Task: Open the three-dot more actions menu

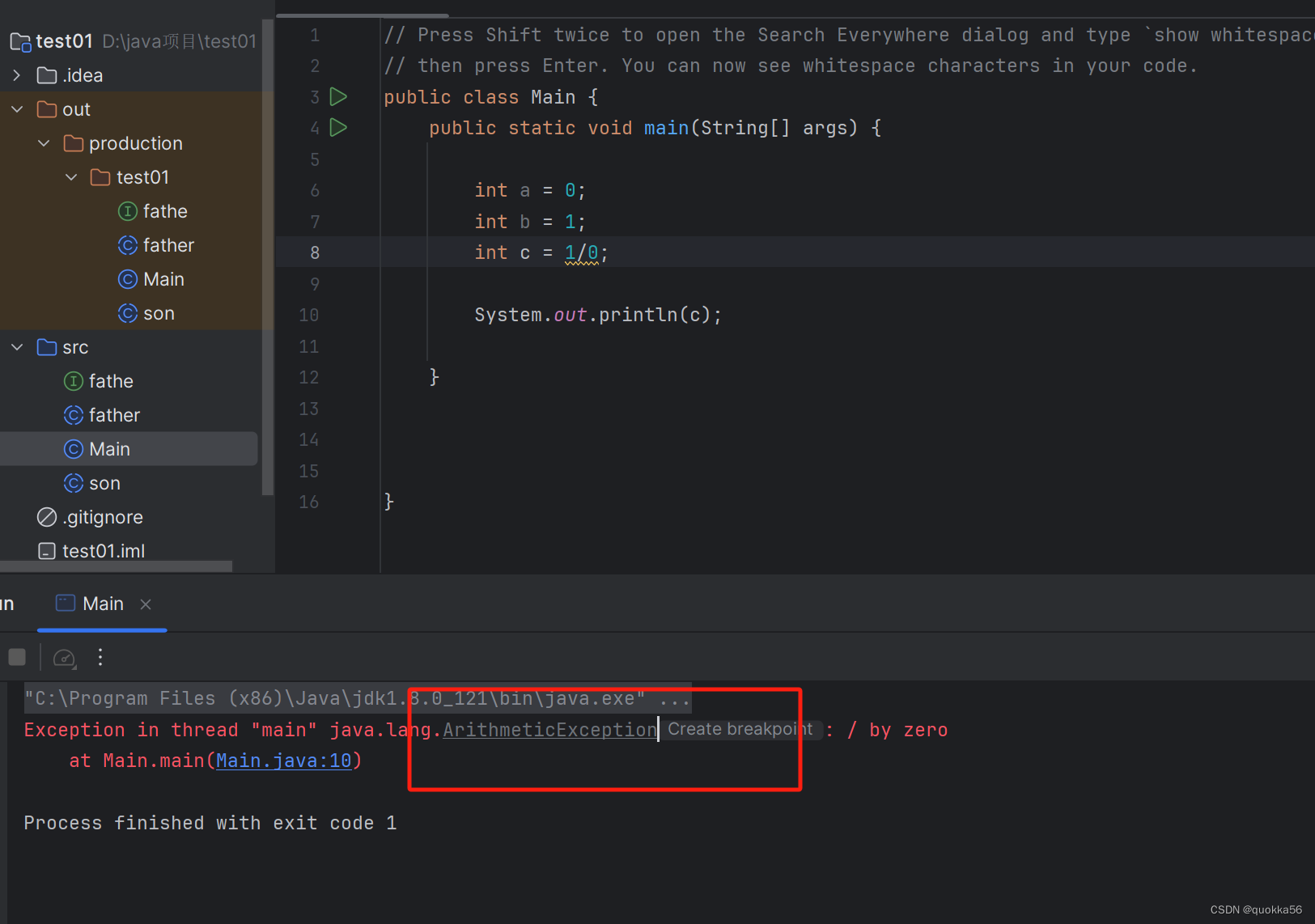Action: pyautogui.click(x=100, y=657)
